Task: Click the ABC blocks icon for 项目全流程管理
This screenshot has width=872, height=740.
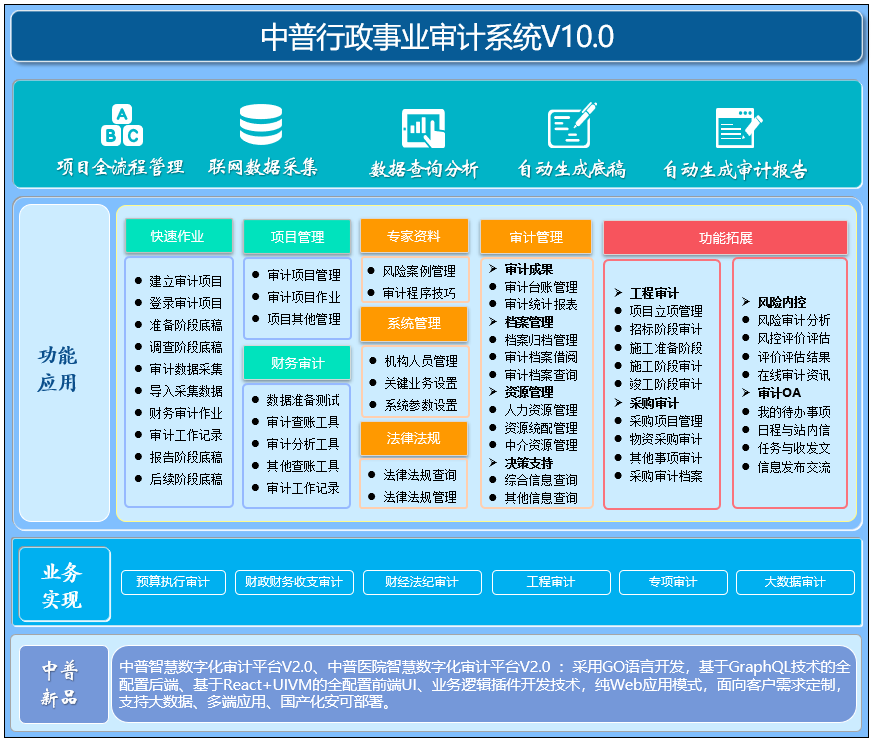Action: (x=122, y=125)
